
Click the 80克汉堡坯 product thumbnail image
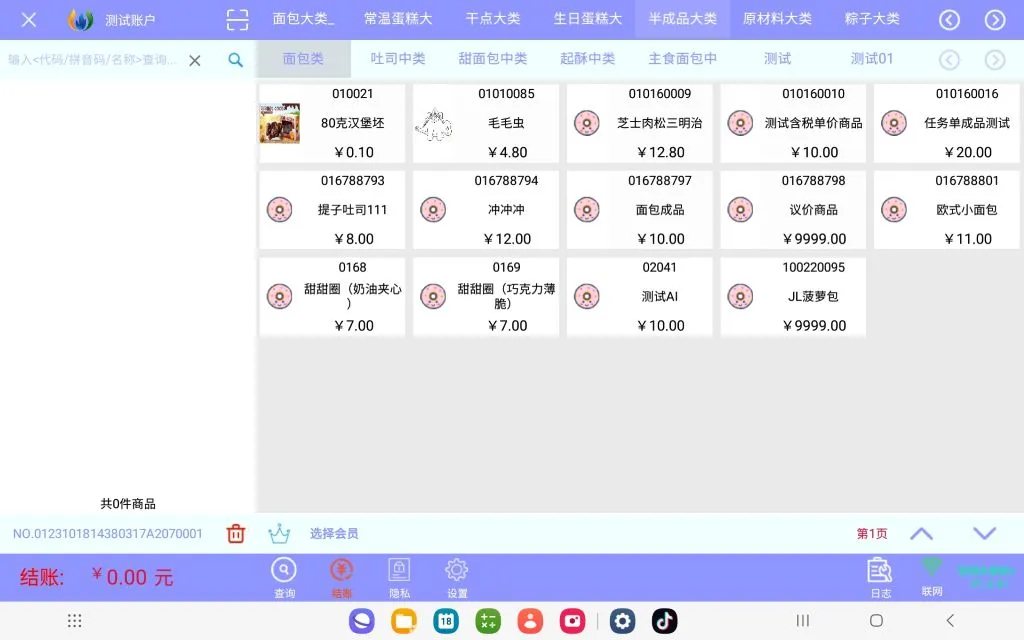279,123
